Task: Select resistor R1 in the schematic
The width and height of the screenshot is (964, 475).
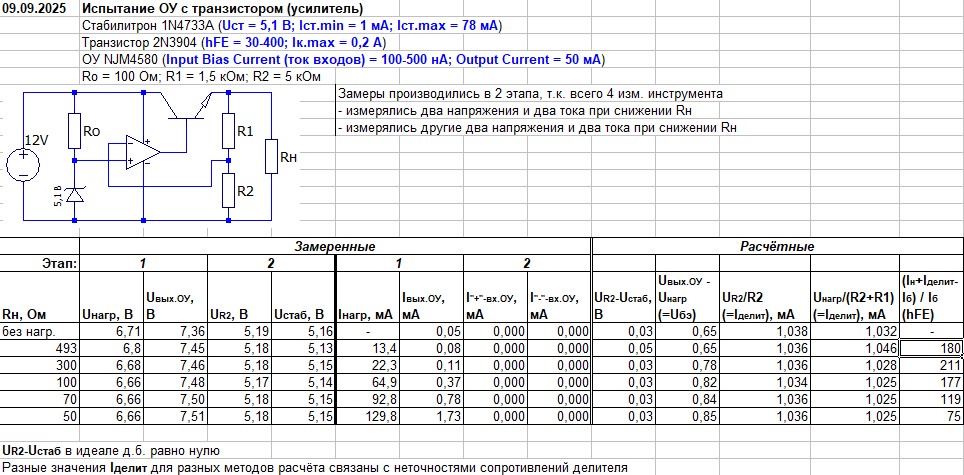Action: (x=228, y=130)
